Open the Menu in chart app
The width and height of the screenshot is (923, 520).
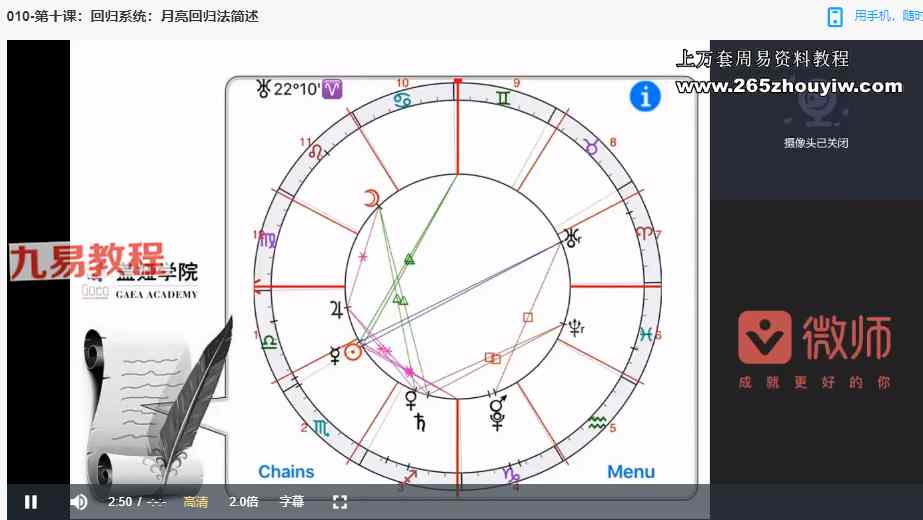(x=631, y=472)
